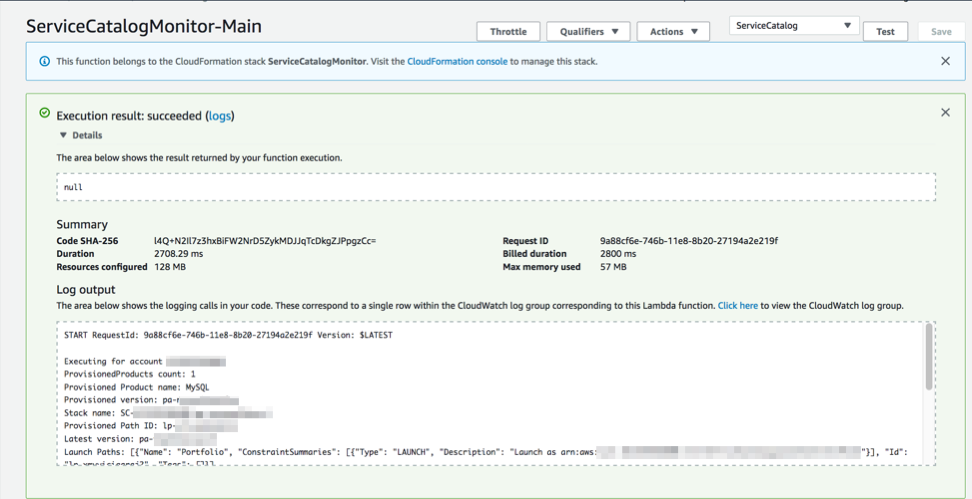Open the CloudFormation console link
Viewport: 972px width, 499px height.
(457, 61)
